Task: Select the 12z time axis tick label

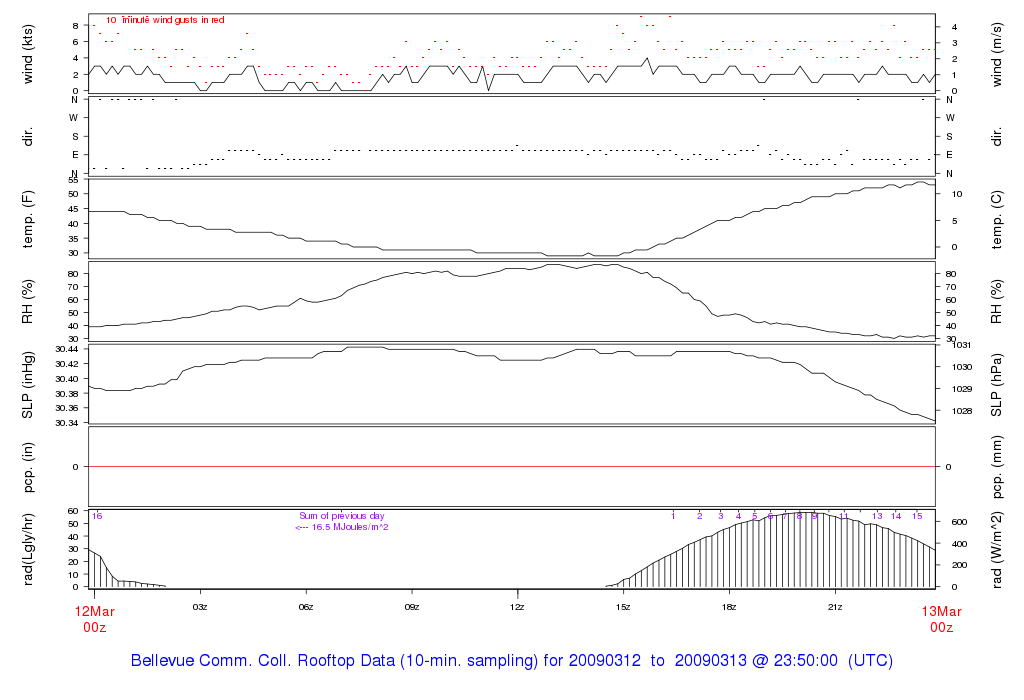Action: 517,607
